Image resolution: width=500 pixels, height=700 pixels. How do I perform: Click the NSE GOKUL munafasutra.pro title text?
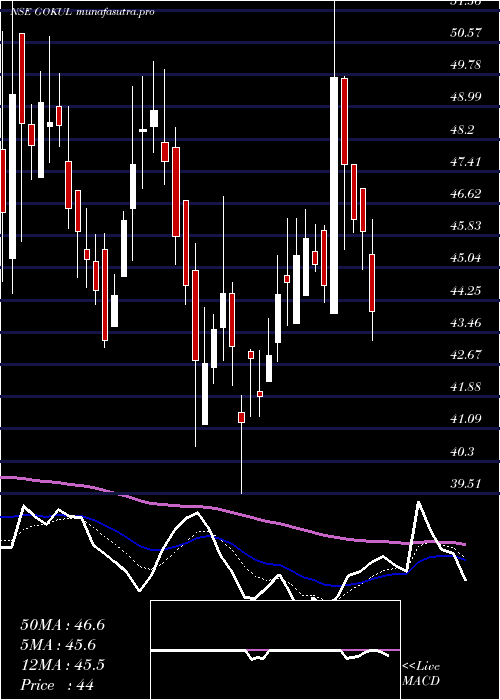tap(82, 12)
